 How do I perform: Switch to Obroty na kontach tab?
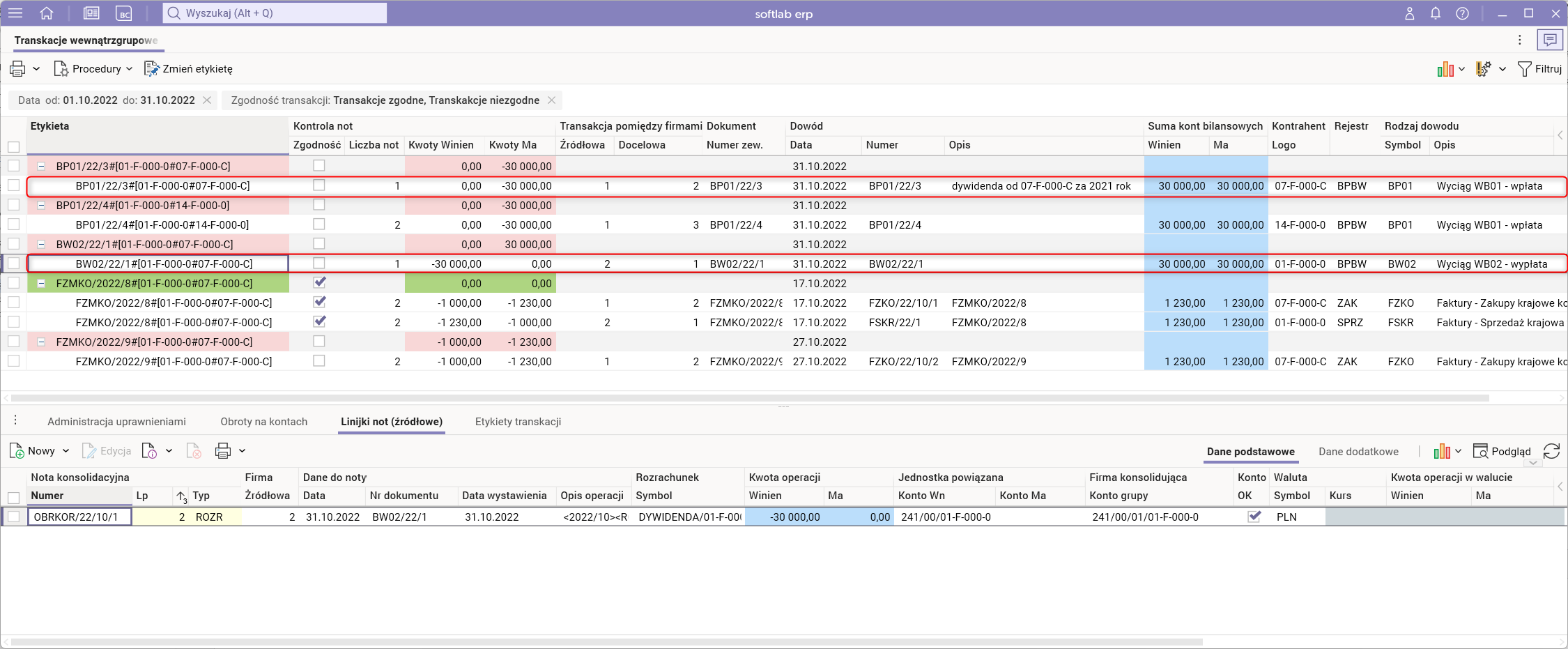click(x=263, y=422)
